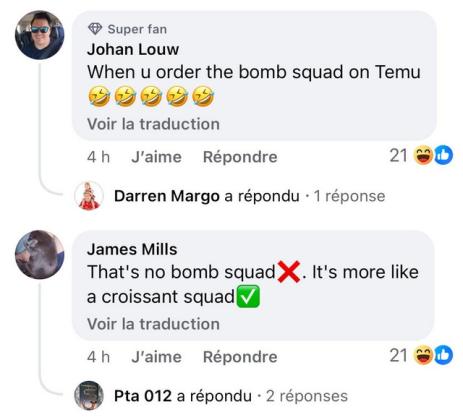
Task: Open thumbs-up reaction on James Mills' comment
Action: (x=444, y=355)
